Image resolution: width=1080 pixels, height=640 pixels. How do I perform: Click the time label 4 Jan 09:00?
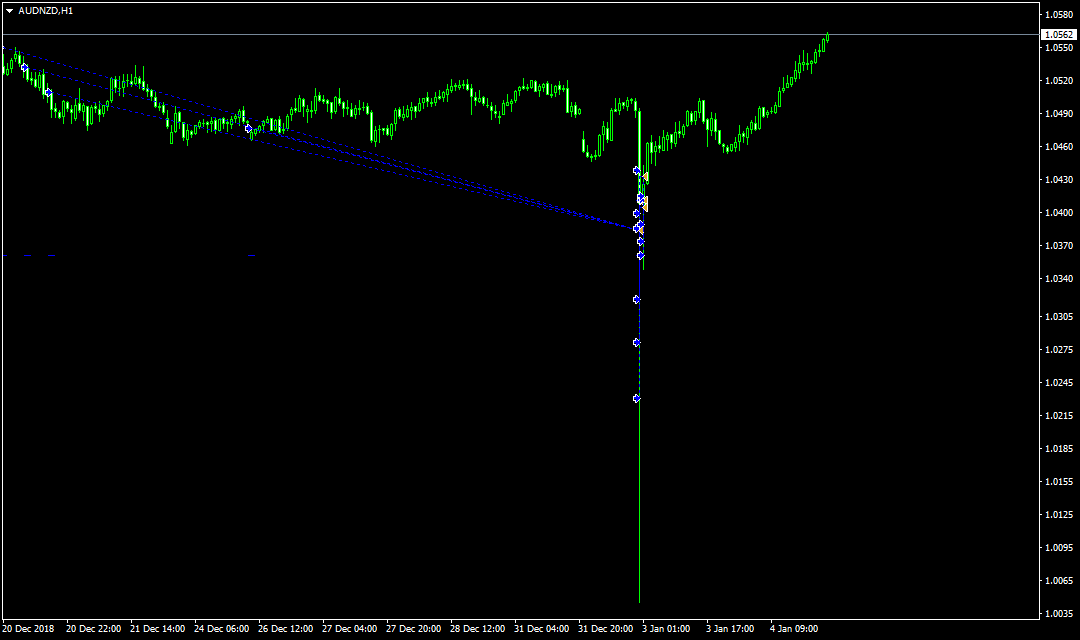pyautogui.click(x=794, y=629)
